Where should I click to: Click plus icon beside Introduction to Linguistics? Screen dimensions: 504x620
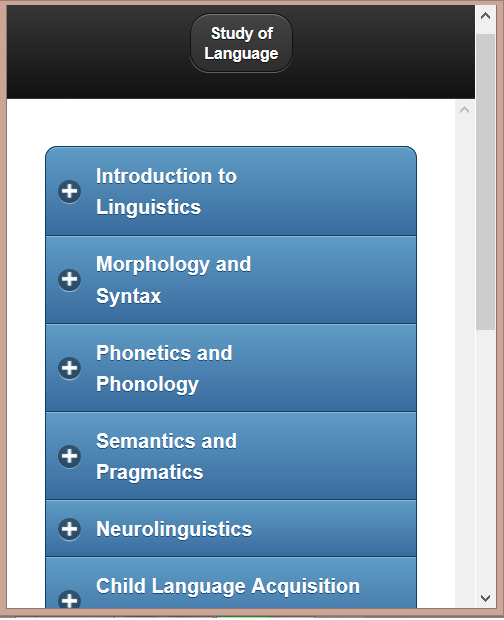tap(70, 191)
